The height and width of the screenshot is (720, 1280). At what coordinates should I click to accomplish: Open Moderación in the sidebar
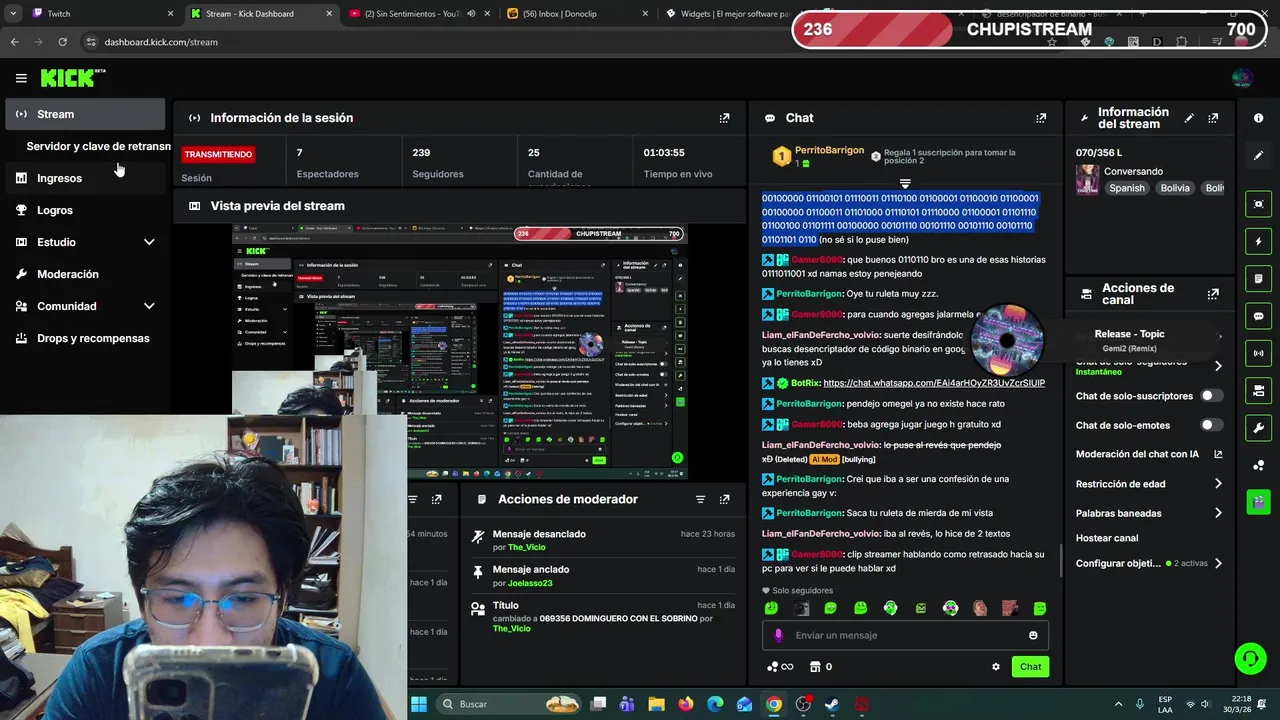(x=85, y=274)
